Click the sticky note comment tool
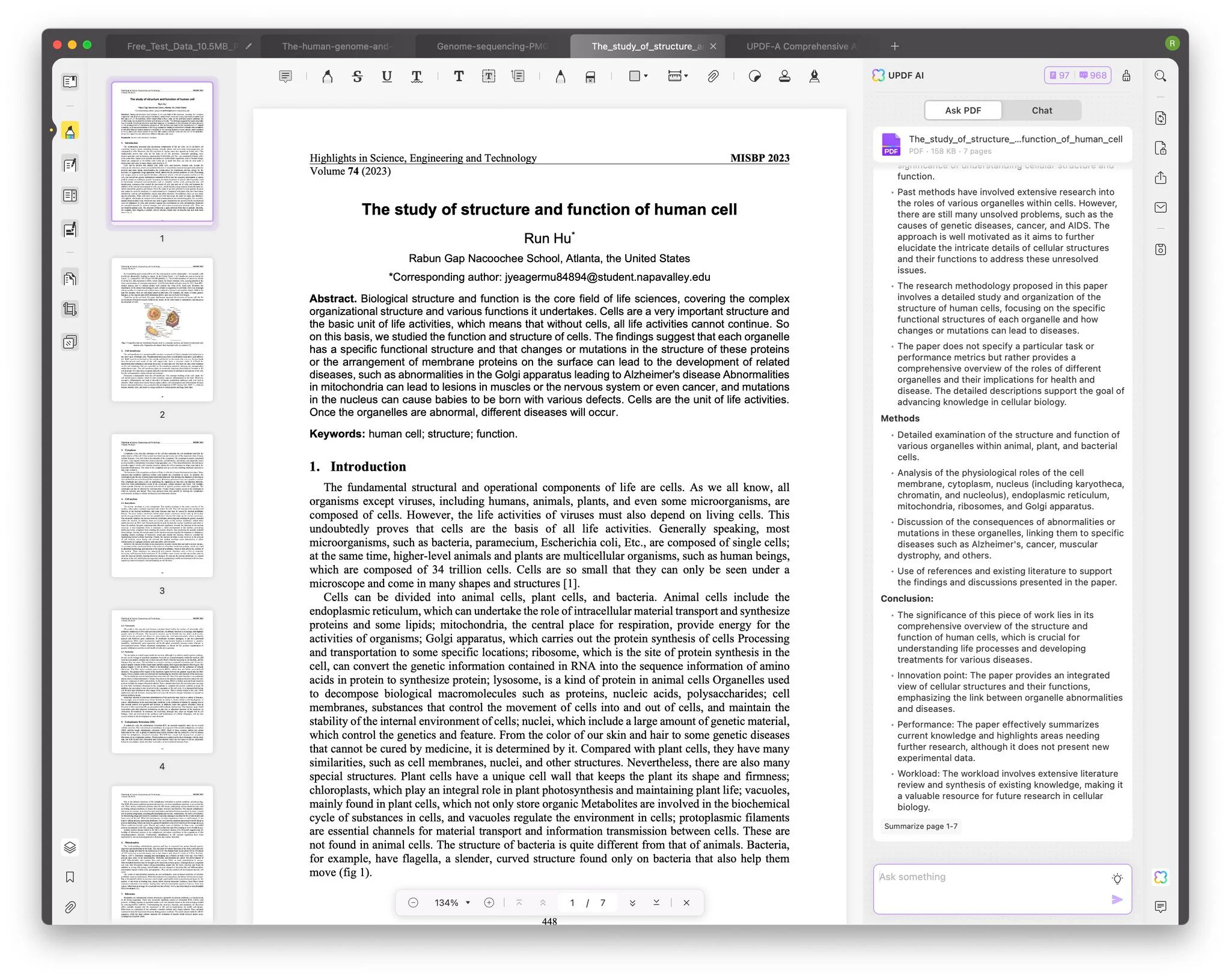Viewport: 1231px width, 980px height. 286,76
